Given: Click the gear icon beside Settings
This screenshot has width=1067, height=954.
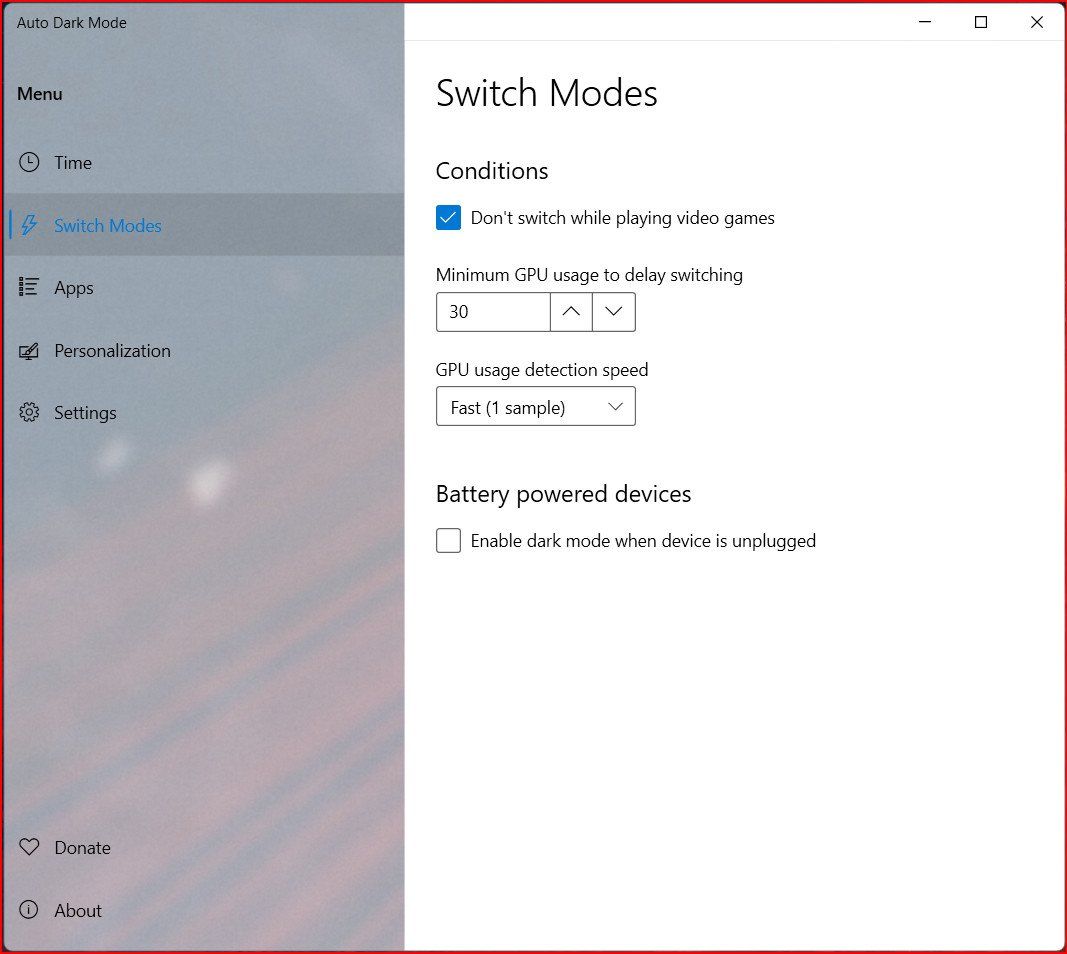Looking at the screenshot, I should [x=29, y=412].
